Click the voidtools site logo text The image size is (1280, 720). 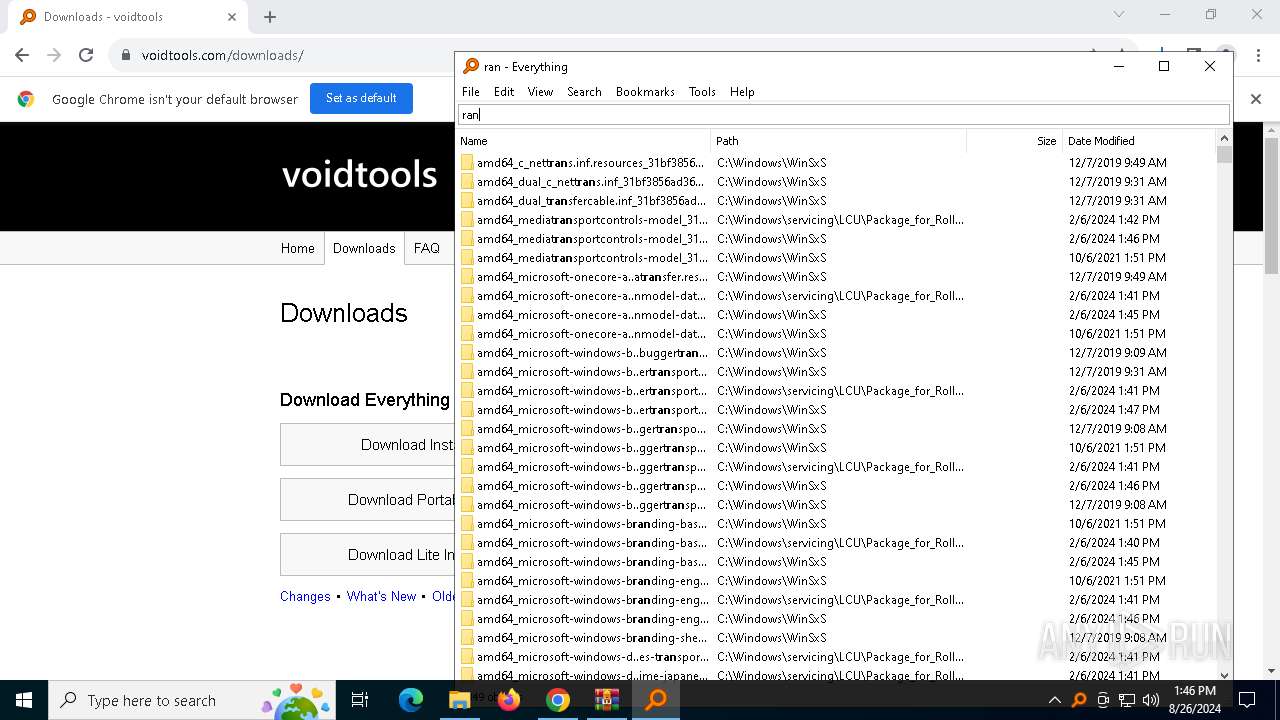pos(359,175)
